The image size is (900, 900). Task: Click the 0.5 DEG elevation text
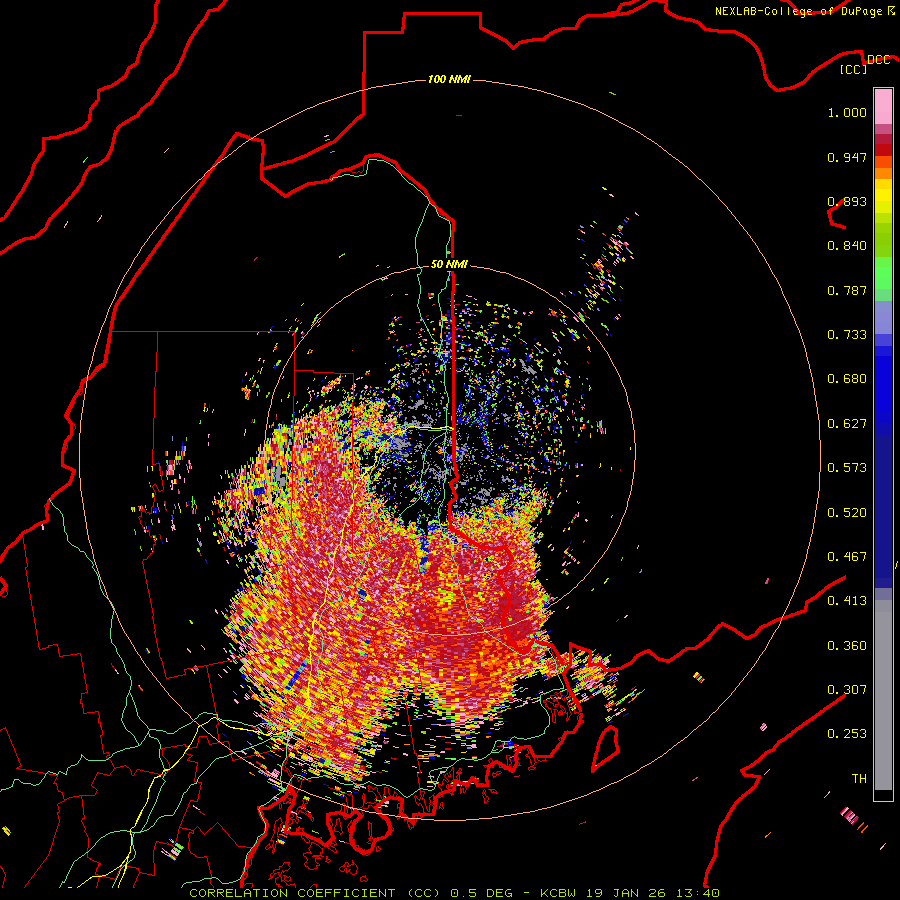(483, 893)
